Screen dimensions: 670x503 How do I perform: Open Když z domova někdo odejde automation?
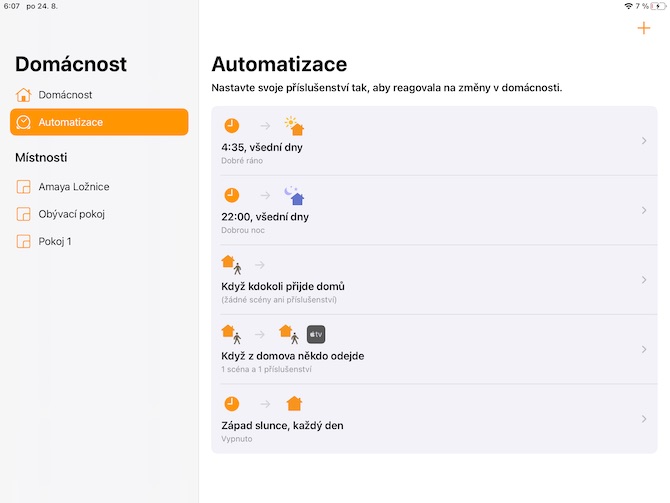tap(292, 355)
